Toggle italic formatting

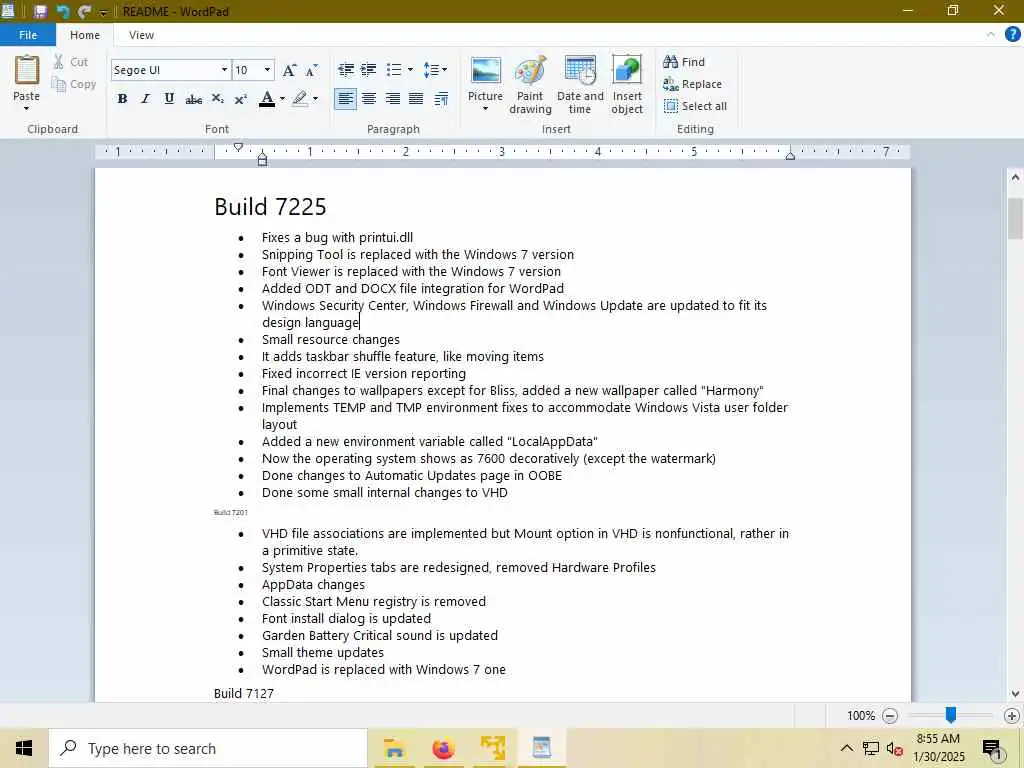tap(145, 99)
